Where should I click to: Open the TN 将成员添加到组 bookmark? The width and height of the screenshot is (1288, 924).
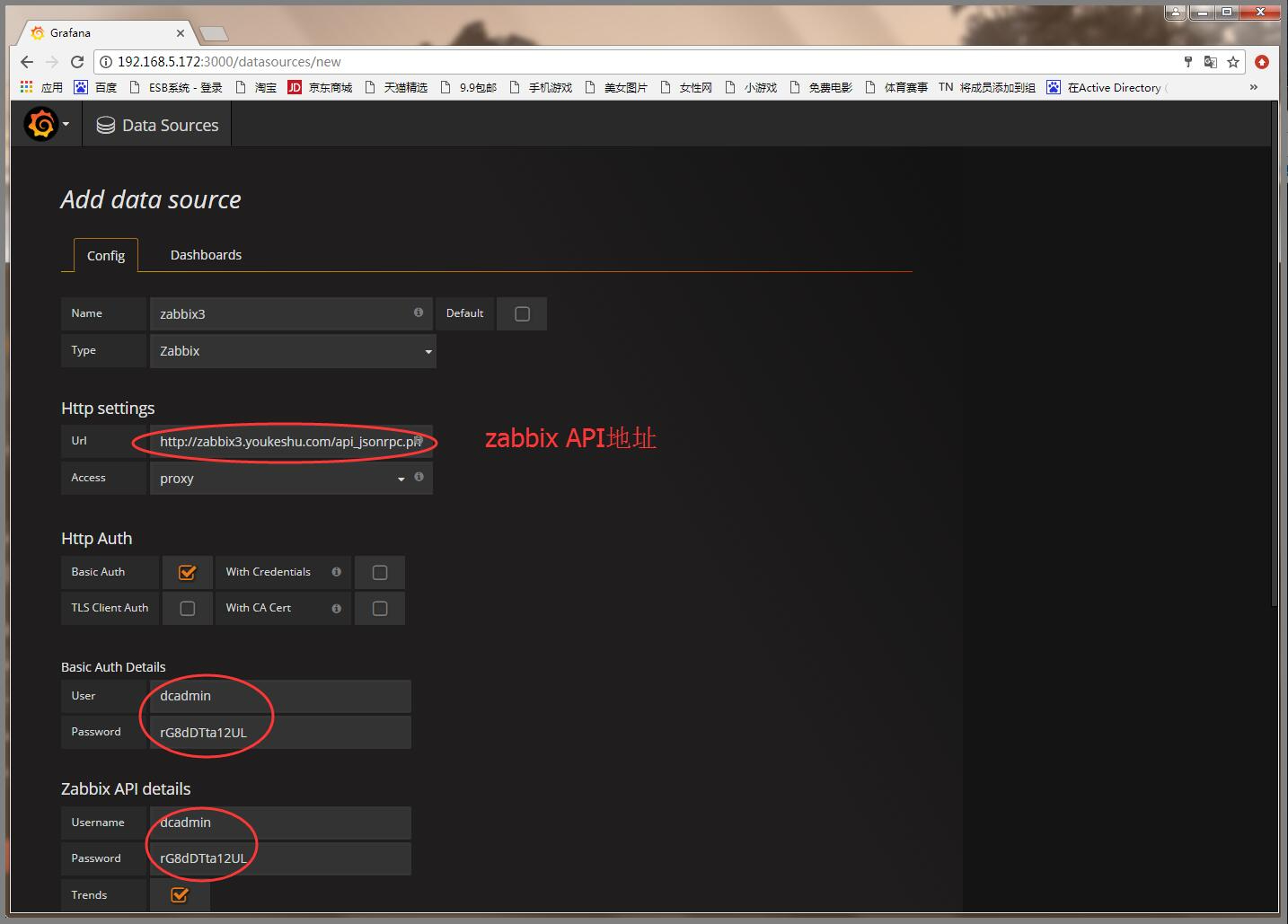pyautogui.click(x=987, y=87)
